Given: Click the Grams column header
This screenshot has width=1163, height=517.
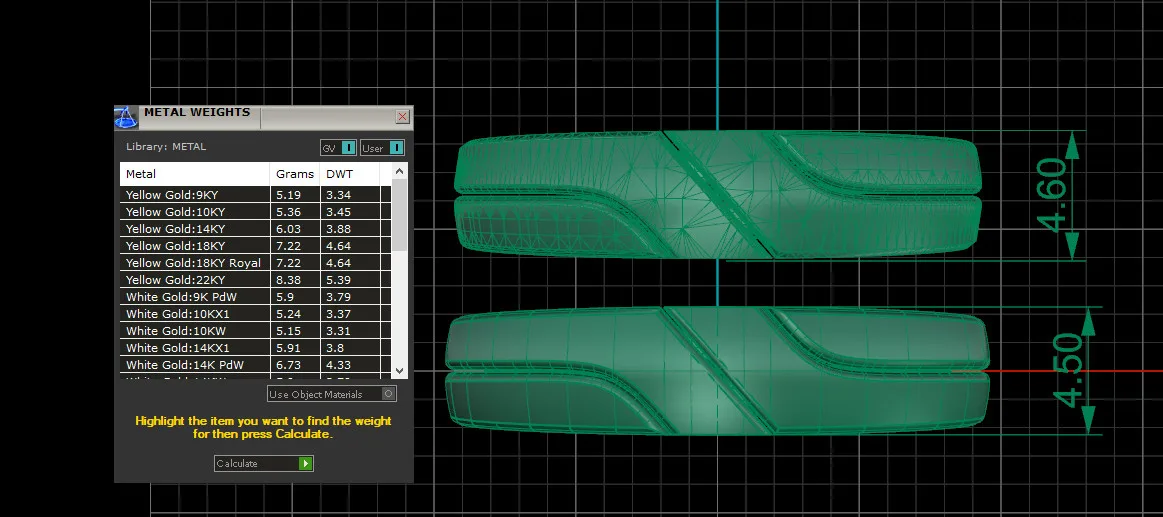Looking at the screenshot, I should (x=294, y=174).
